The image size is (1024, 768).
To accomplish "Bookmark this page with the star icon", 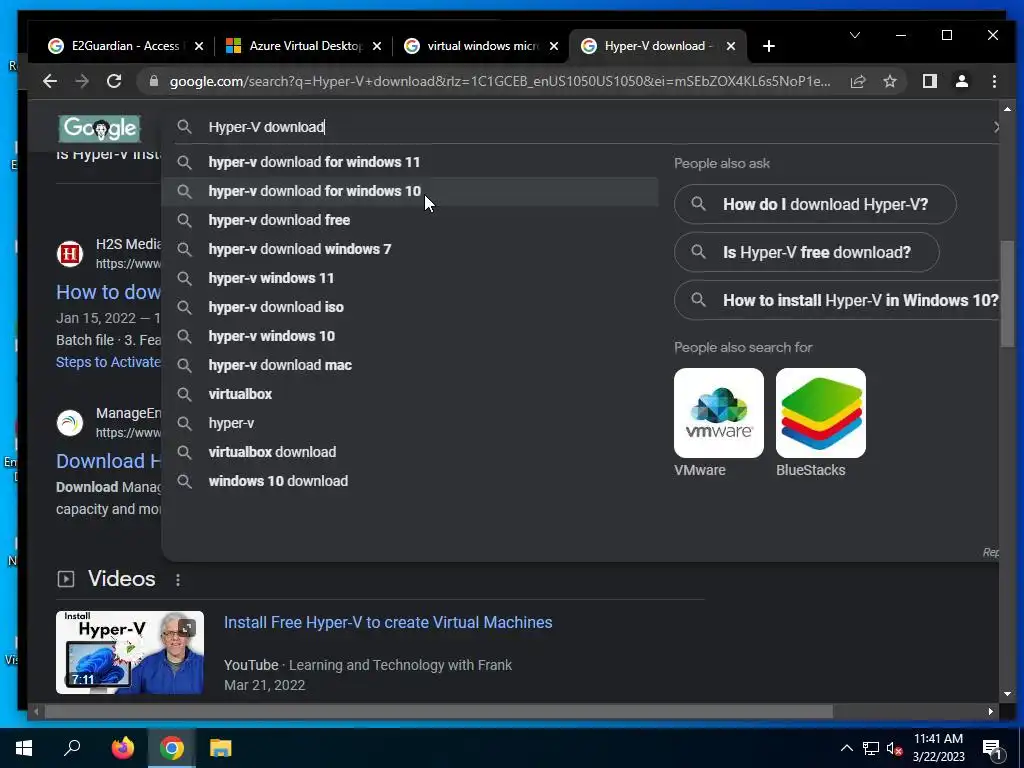I will click(x=890, y=82).
